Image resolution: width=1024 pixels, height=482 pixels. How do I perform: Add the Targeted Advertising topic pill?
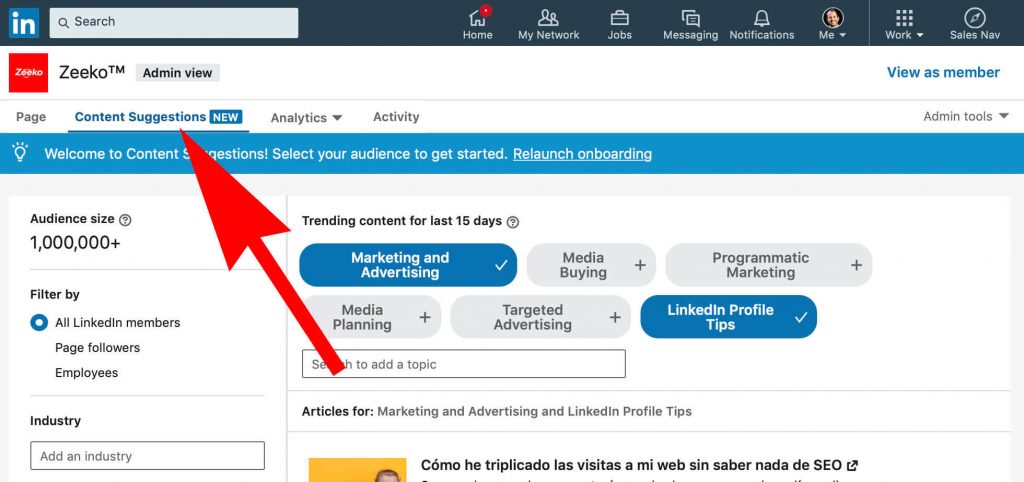click(540, 317)
